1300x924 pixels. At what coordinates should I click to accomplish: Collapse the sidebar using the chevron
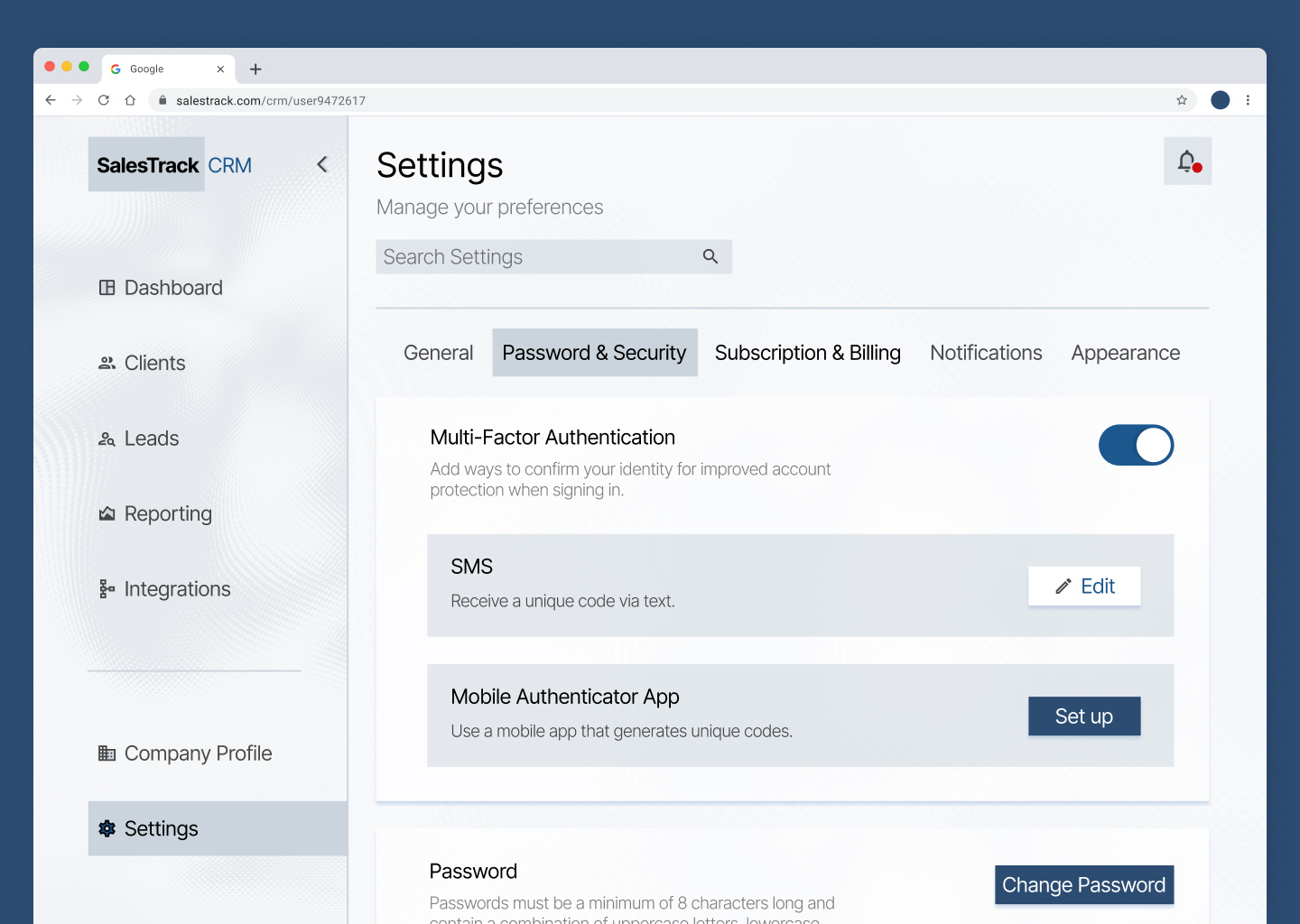[x=322, y=164]
